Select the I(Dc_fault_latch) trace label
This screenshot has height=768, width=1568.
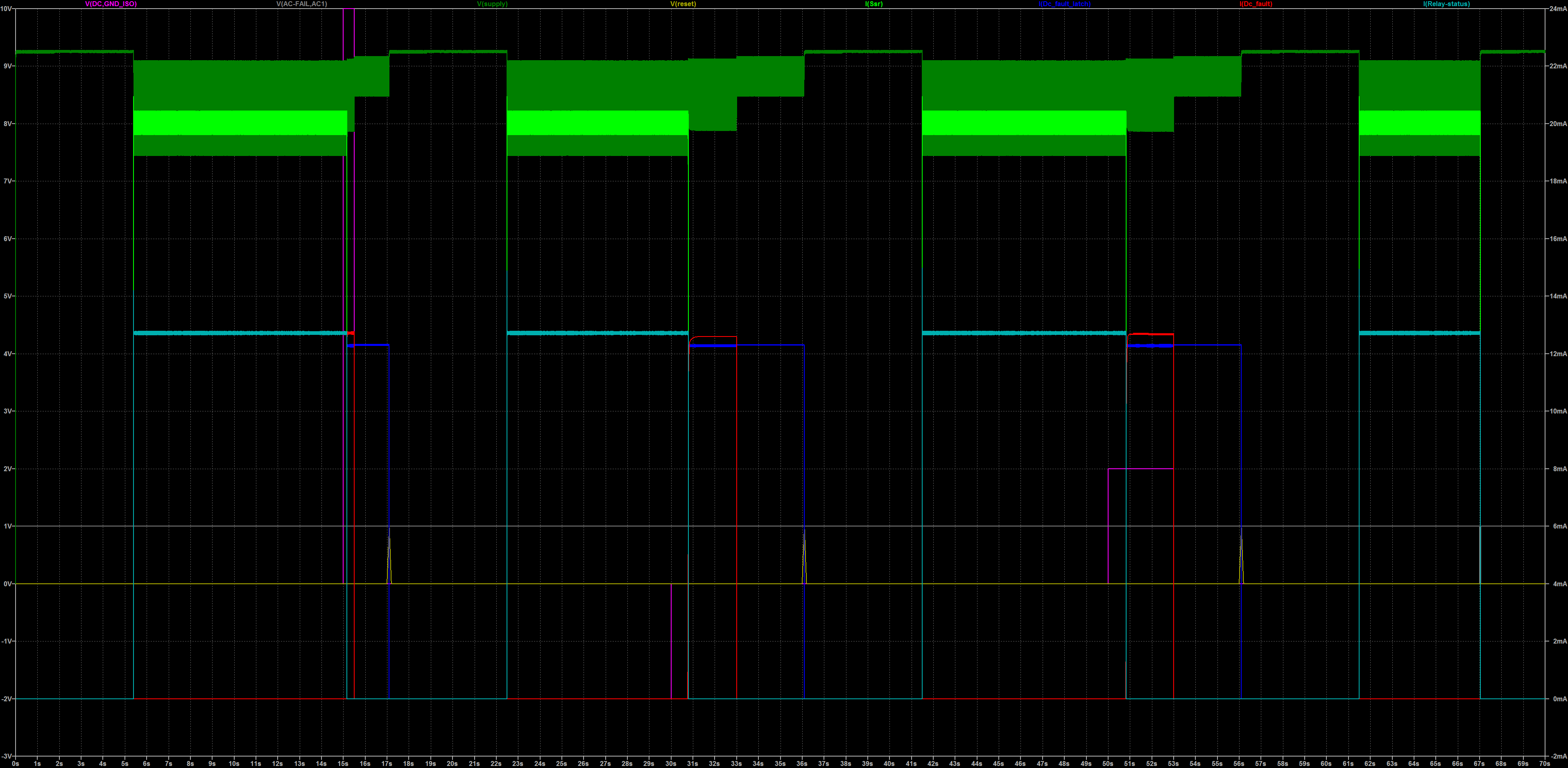point(1065,4)
